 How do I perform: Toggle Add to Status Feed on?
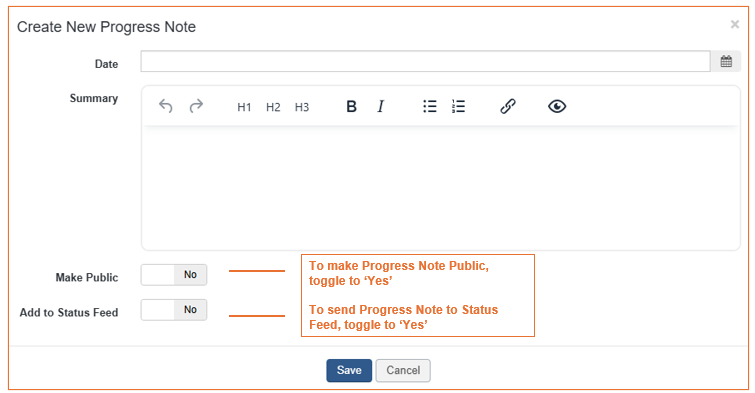174,310
